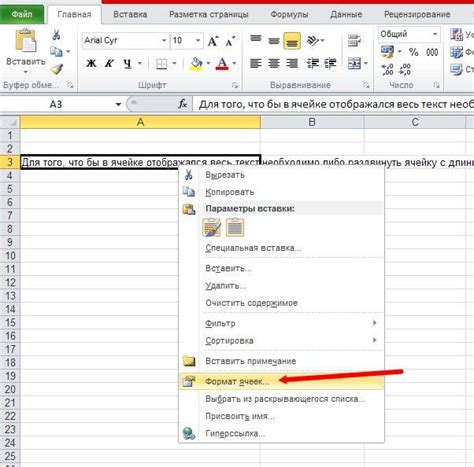The width and height of the screenshot is (474, 467).
Task: Toggle italic К formatting
Action: pyautogui.click(x=109, y=63)
